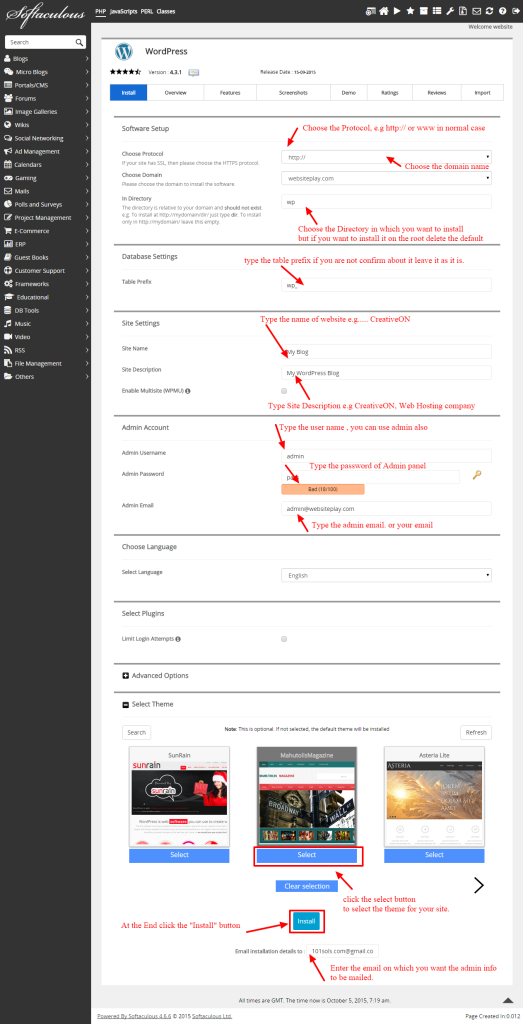The image size is (523, 1024).
Task: Expand Wikis category chevron
Action: tap(87, 125)
